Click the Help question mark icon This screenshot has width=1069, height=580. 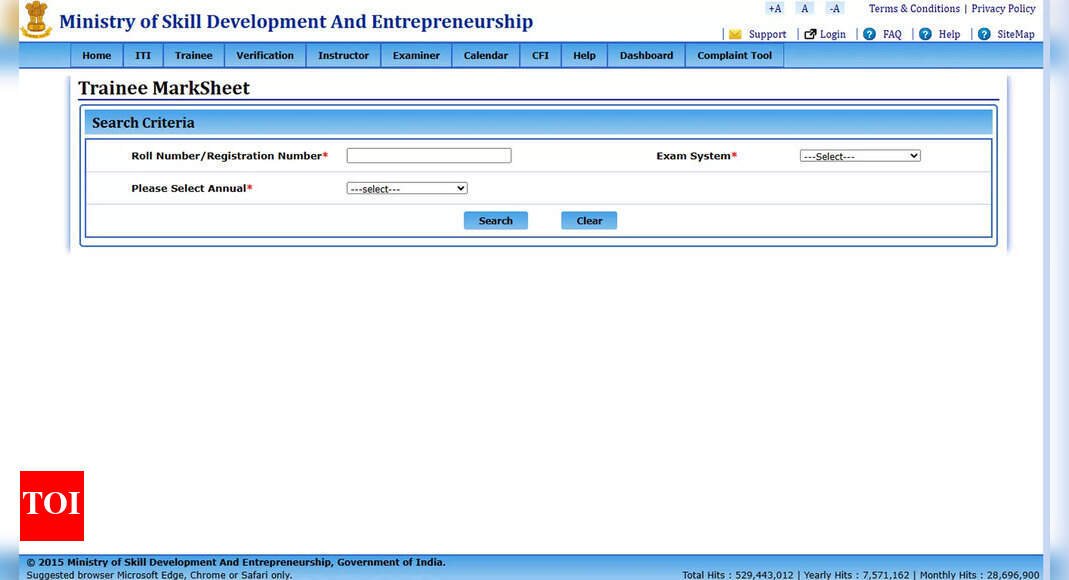tap(925, 34)
